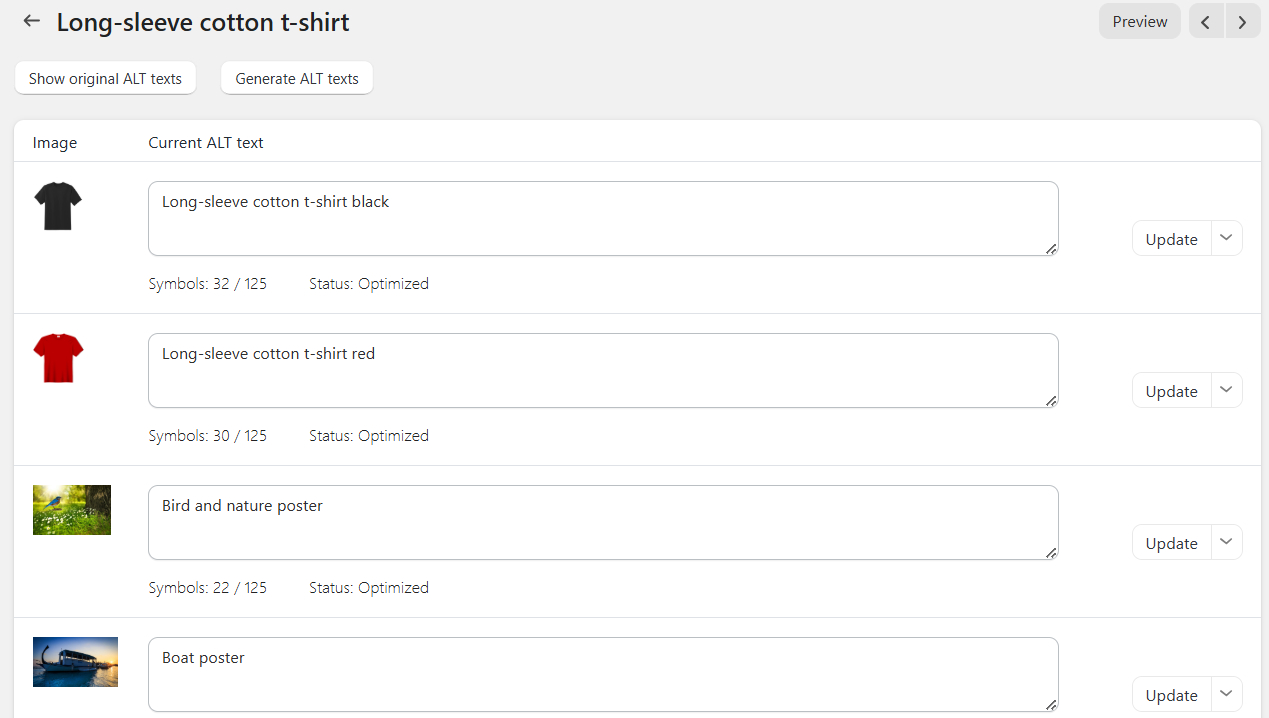Edit ALT text for black t-shirt
The height and width of the screenshot is (718, 1269).
pyautogui.click(x=603, y=218)
